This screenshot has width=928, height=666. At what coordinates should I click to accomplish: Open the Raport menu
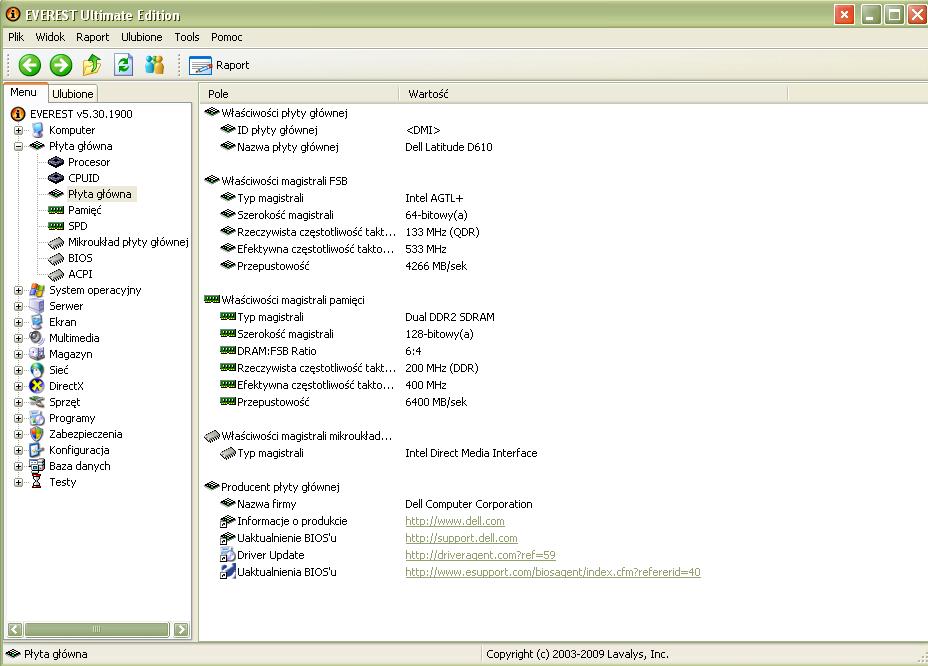[x=92, y=37]
